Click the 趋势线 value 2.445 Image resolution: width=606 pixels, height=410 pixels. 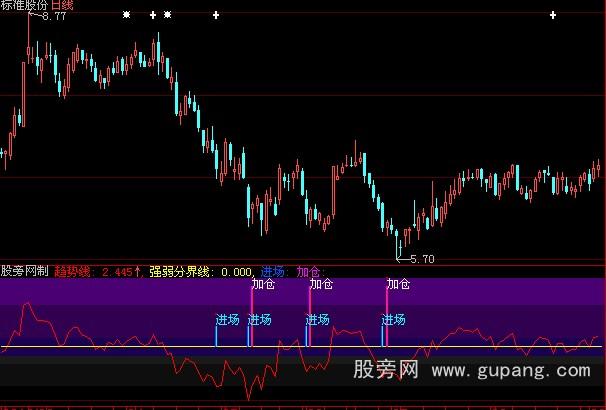coord(117,272)
